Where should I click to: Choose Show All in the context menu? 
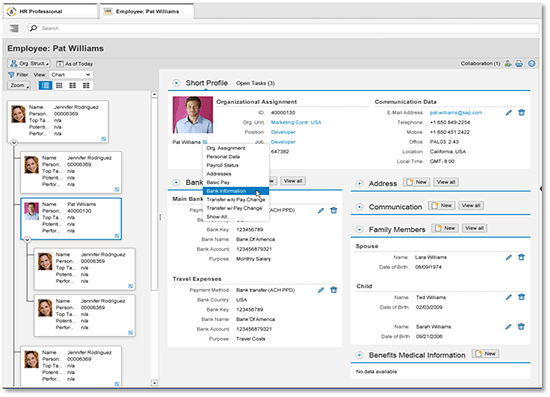tap(236, 217)
